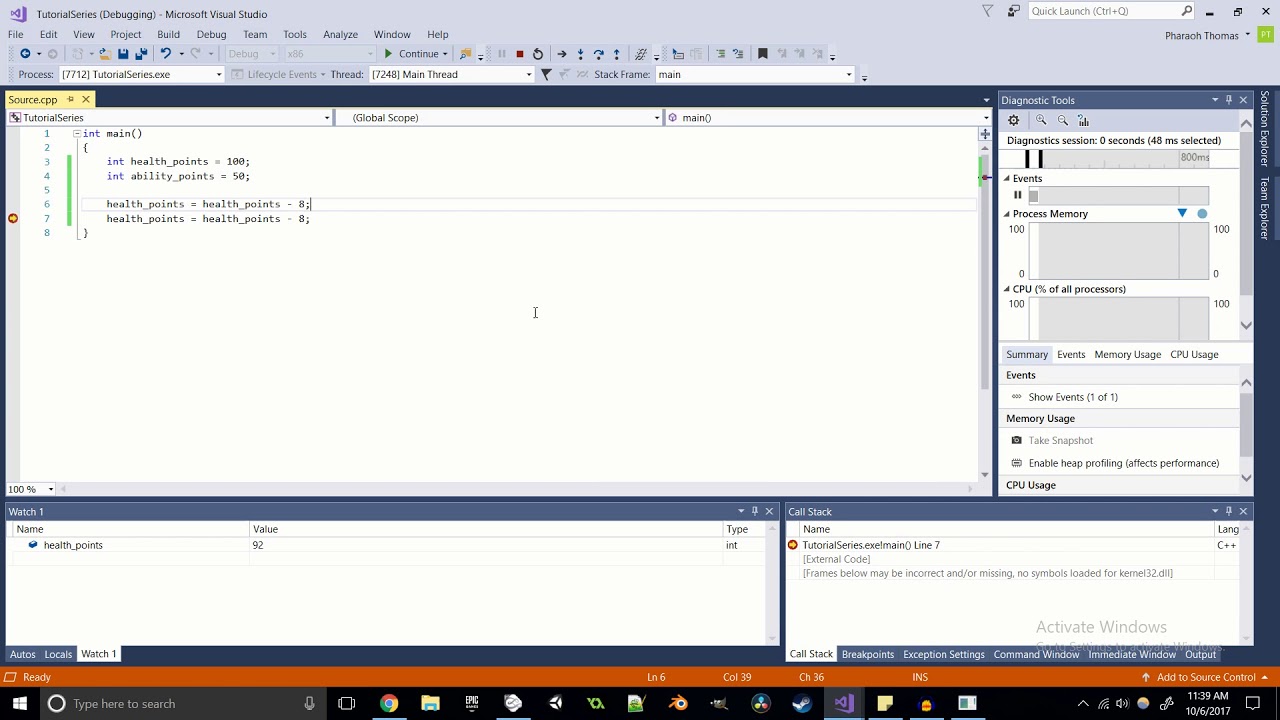Open the Thread dropdown showing Main Thread
Screen dimensions: 1280x720
pos(452,74)
